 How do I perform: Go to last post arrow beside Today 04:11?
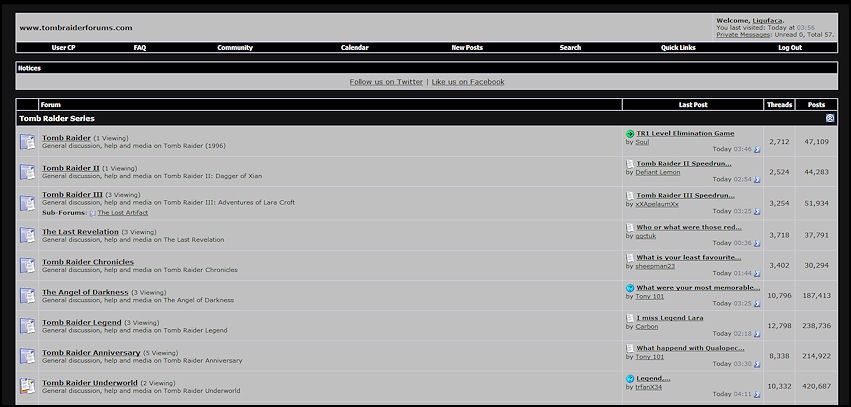[757, 395]
